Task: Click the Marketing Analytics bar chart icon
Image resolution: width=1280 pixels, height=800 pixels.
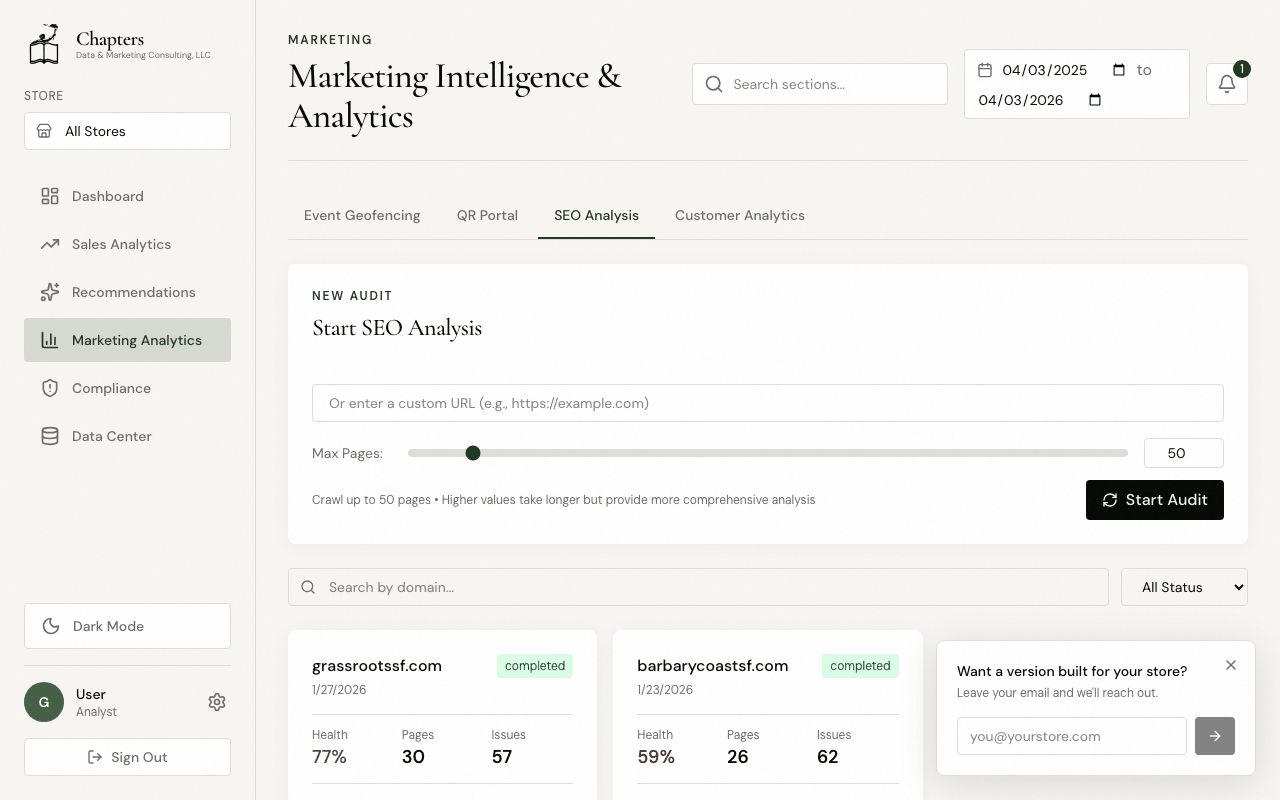Action: point(50,340)
